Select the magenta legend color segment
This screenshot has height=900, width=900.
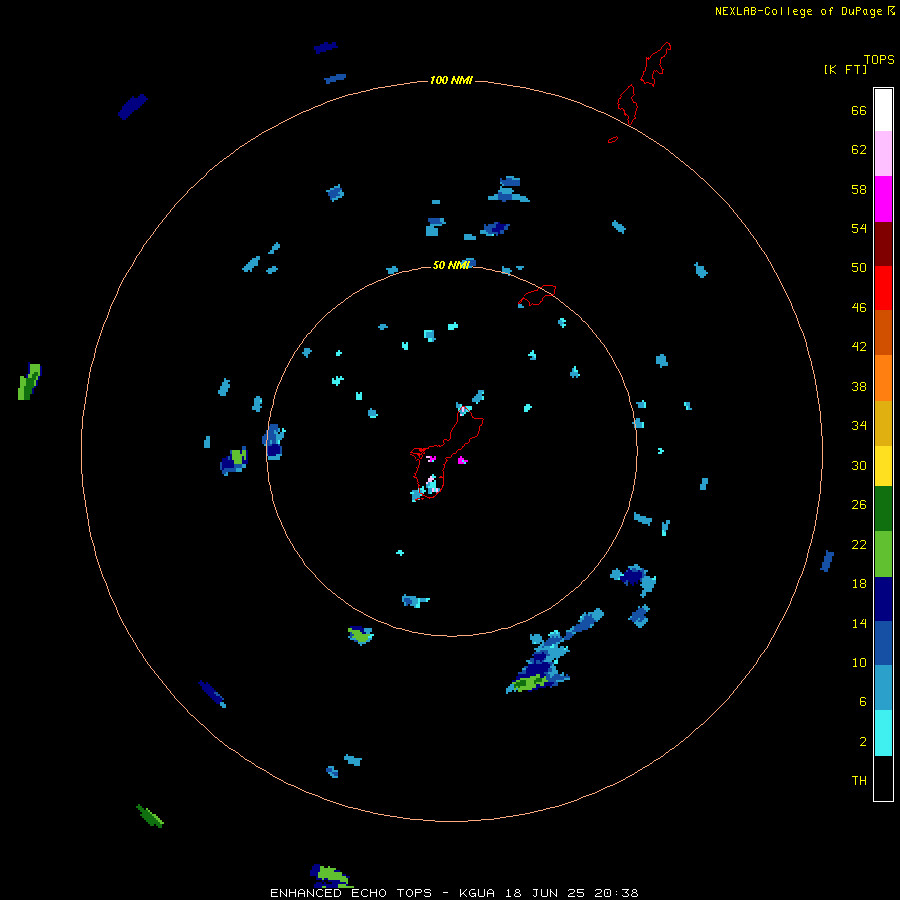tap(883, 199)
